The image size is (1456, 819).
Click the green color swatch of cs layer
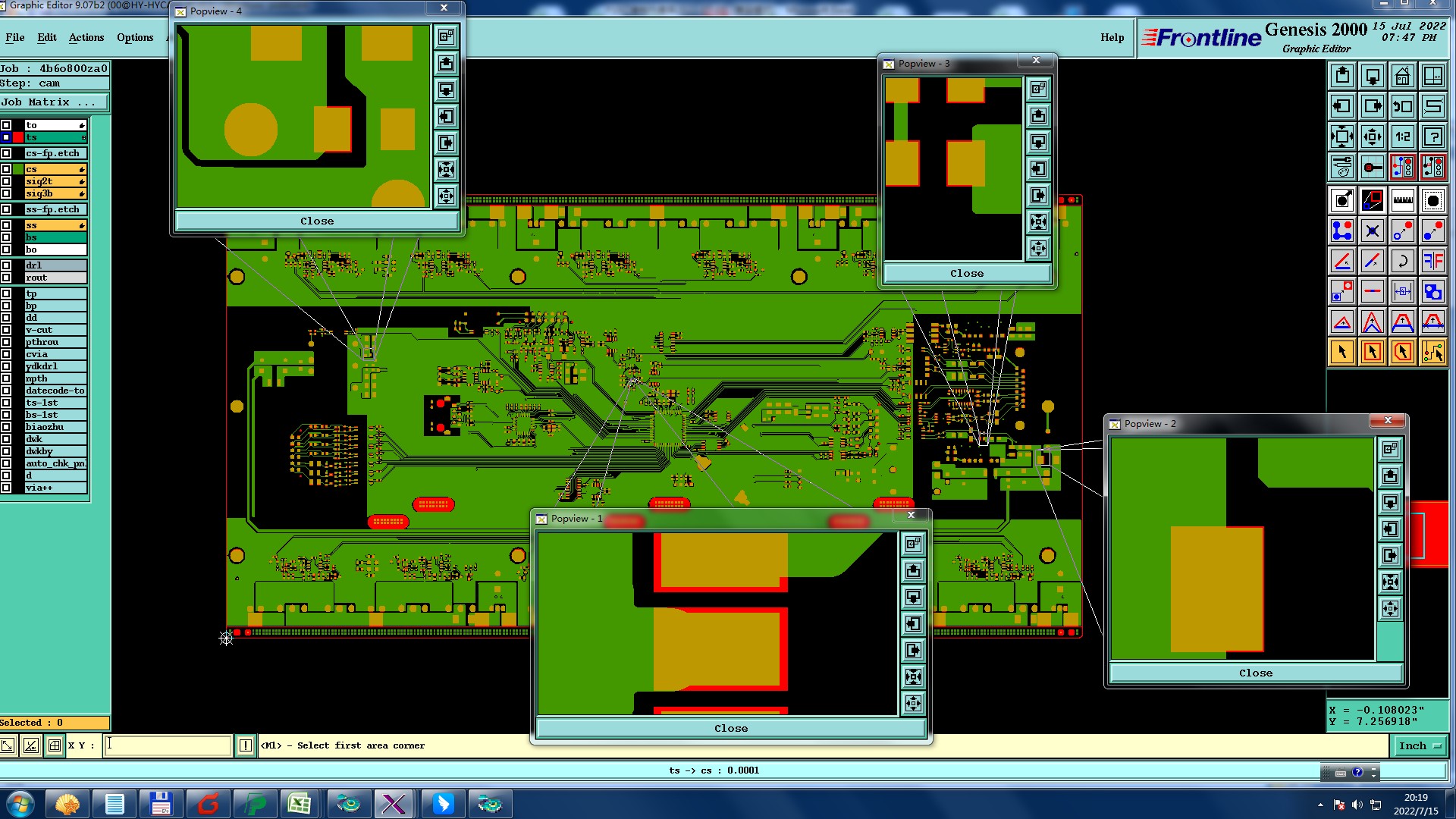click(18, 169)
